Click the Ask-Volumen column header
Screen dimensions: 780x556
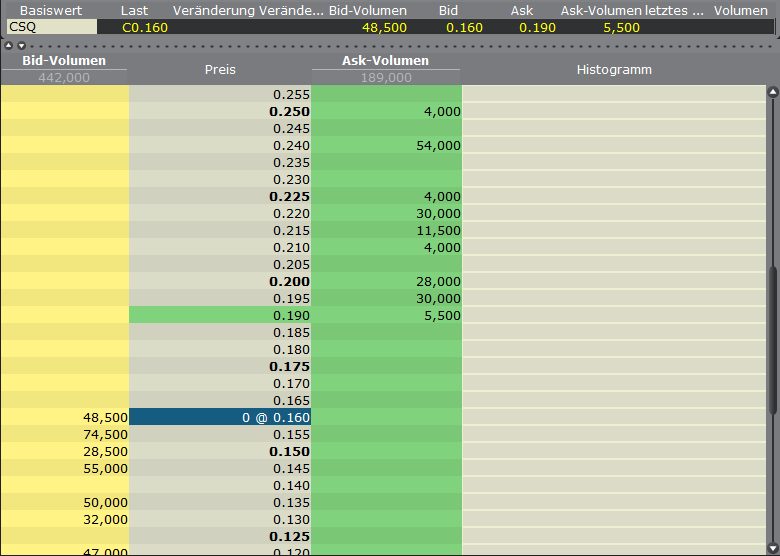(x=386, y=61)
